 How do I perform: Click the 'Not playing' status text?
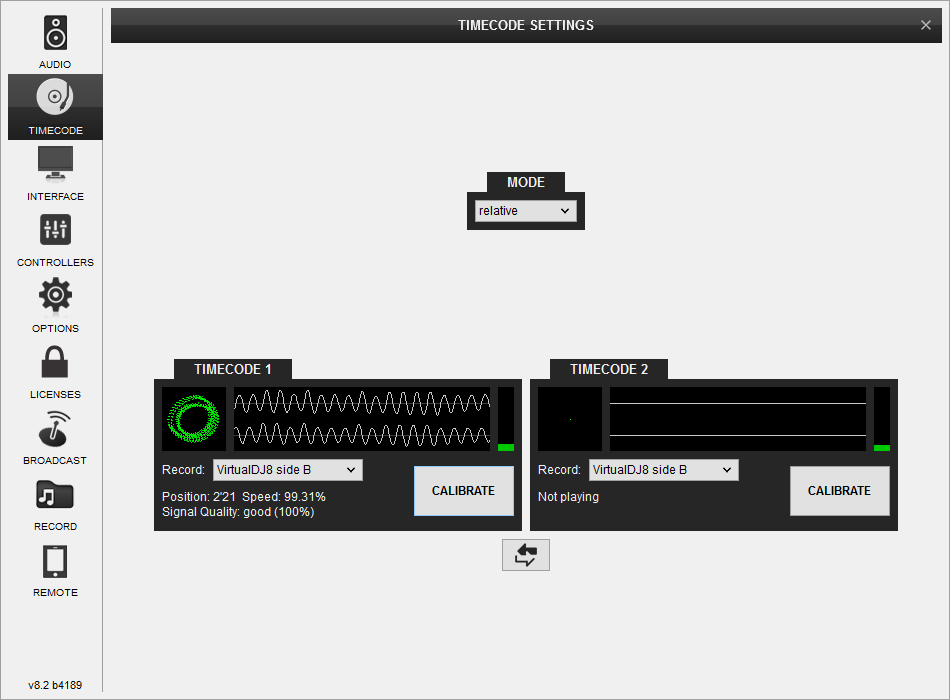click(x=568, y=497)
